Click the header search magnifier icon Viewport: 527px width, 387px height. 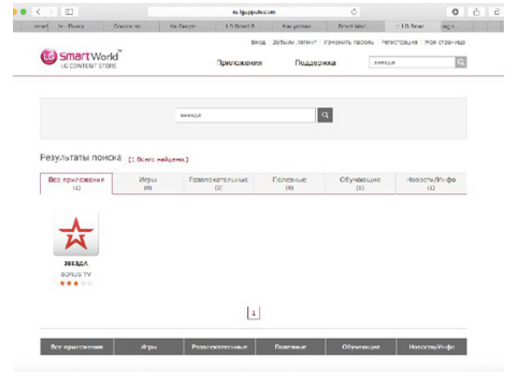461,62
